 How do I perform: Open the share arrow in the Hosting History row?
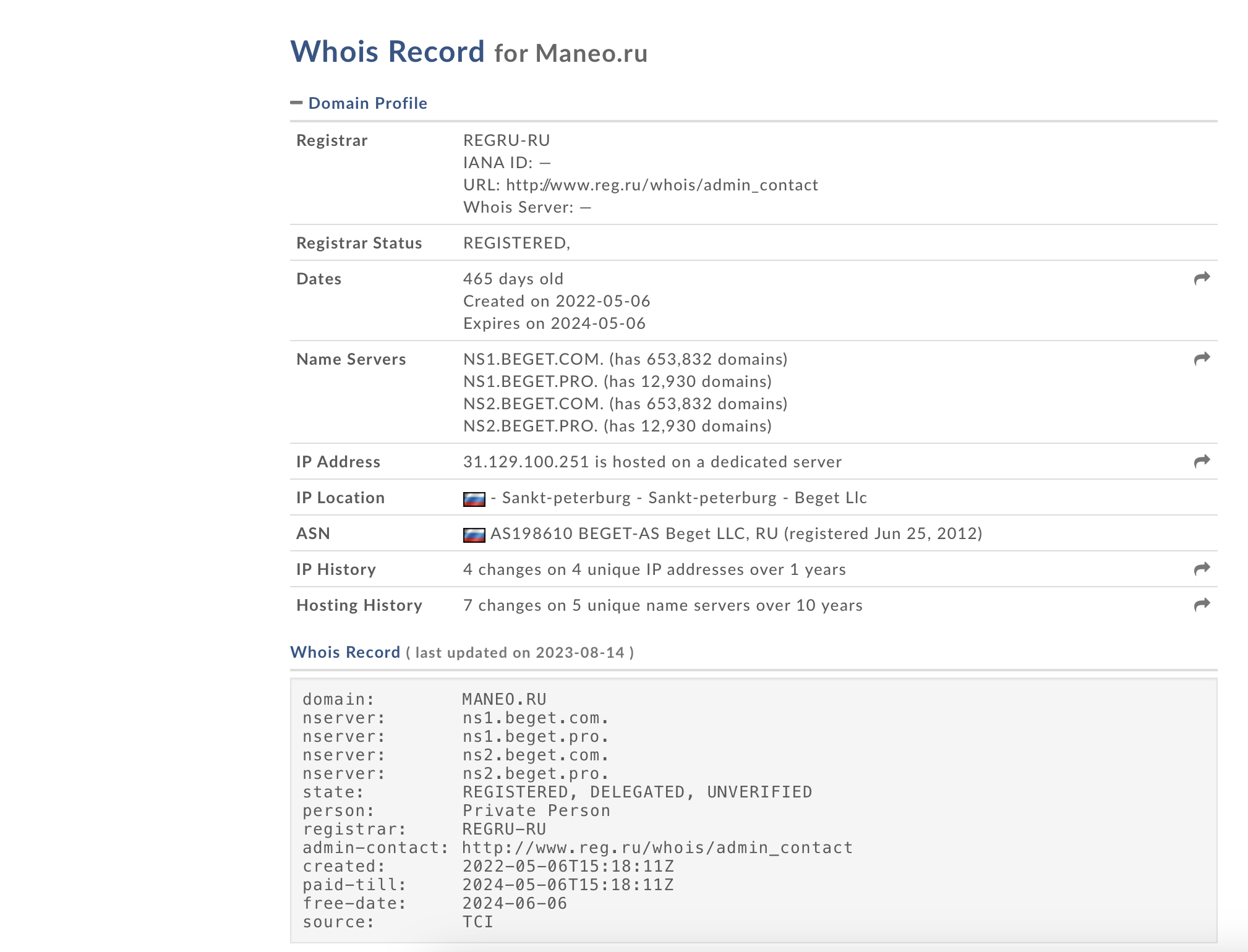(x=1202, y=605)
